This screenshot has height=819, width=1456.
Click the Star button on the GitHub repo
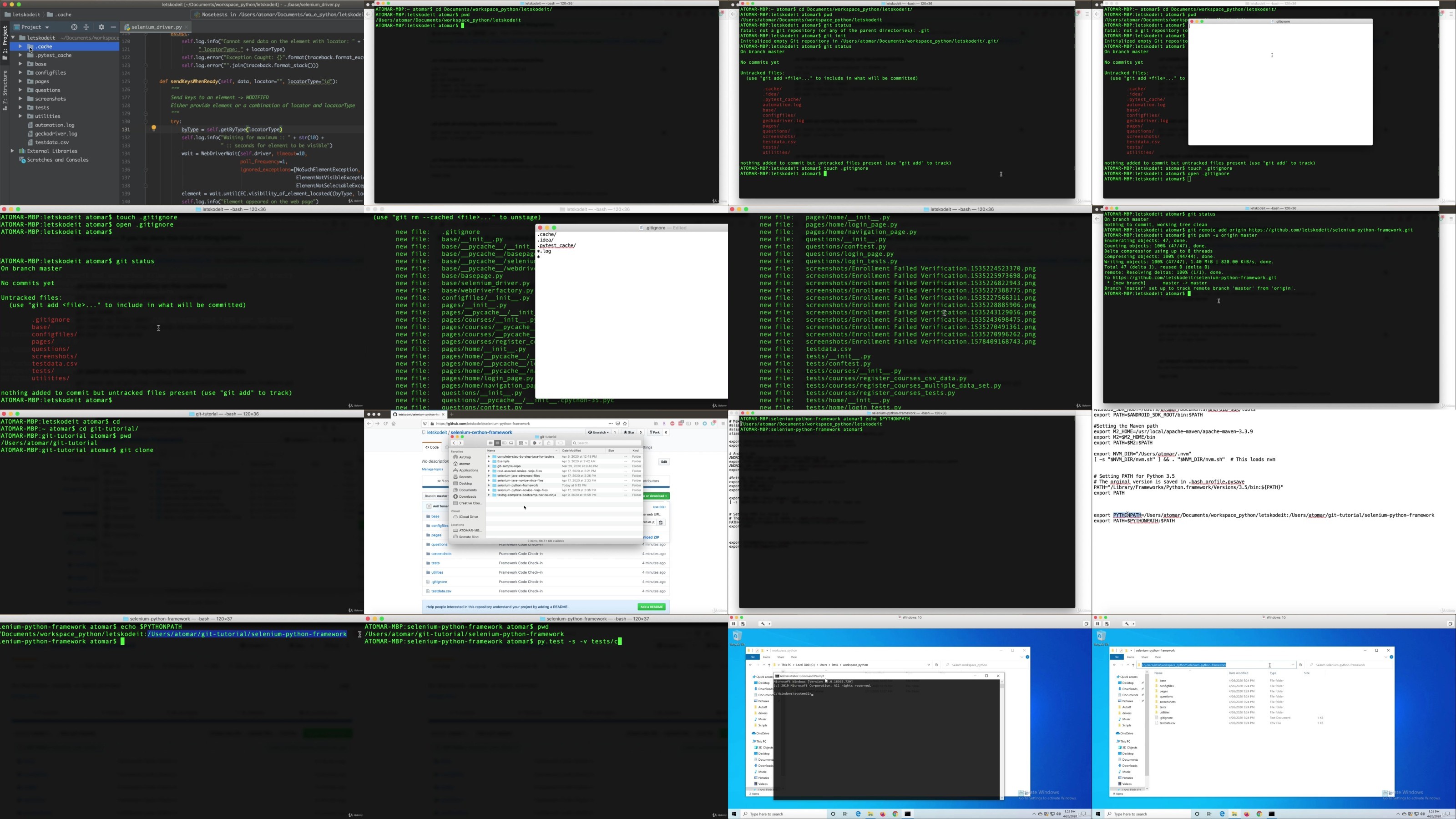630,432
